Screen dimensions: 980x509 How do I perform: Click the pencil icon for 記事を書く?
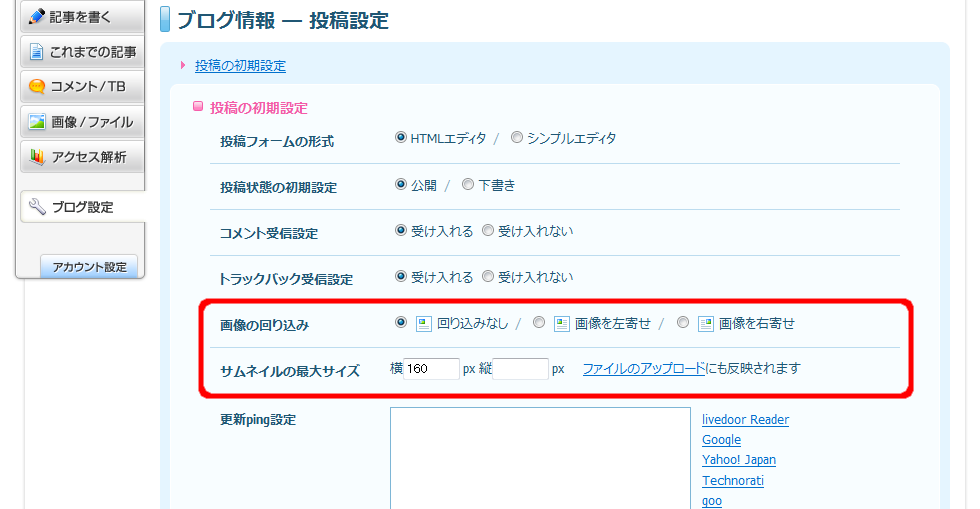[x=37, y=16]
